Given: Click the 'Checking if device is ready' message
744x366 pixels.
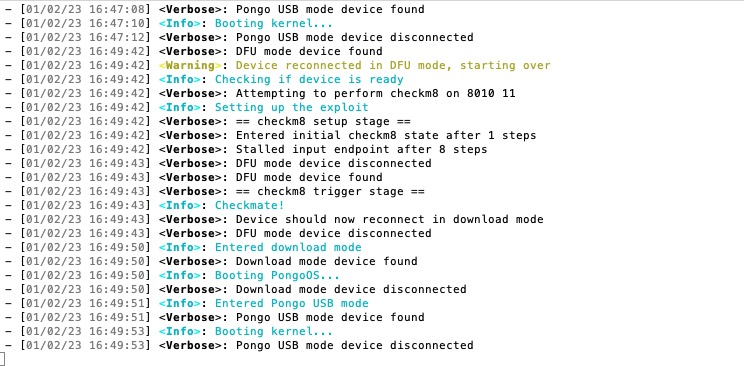Looking at the screenshot, I should tap(309, 79).
